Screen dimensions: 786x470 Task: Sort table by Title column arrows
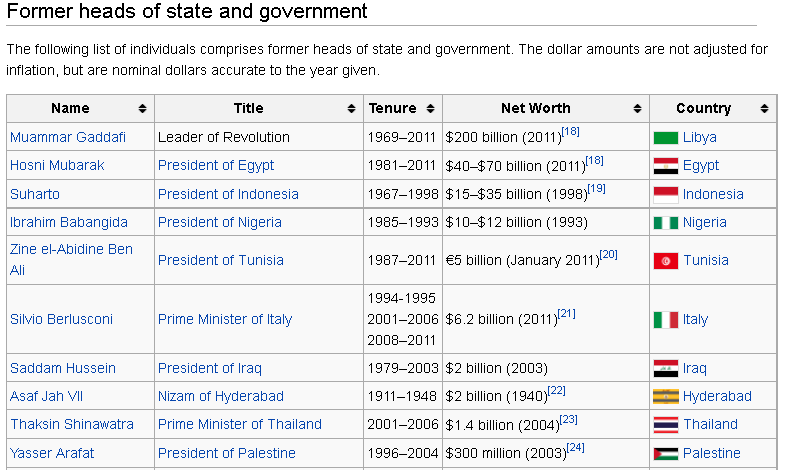351,109
